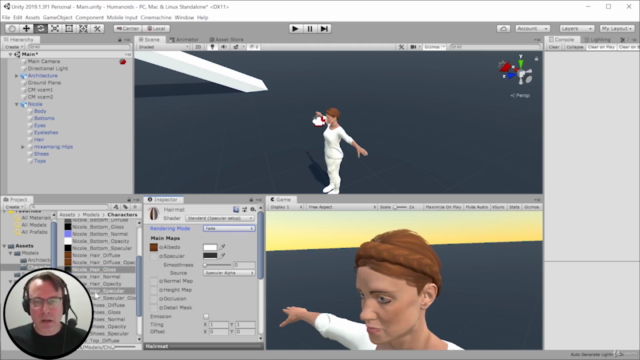Select the Hand tool

[x=12, y=29]
